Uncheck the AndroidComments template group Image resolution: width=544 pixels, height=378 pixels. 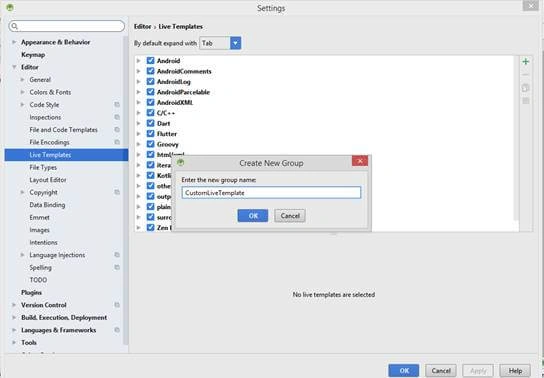pyautogui.click(x=150, y=71)
